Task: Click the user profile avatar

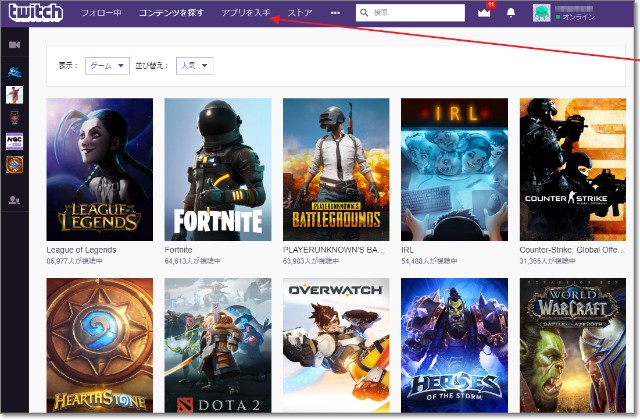Action: click(541, 13)
